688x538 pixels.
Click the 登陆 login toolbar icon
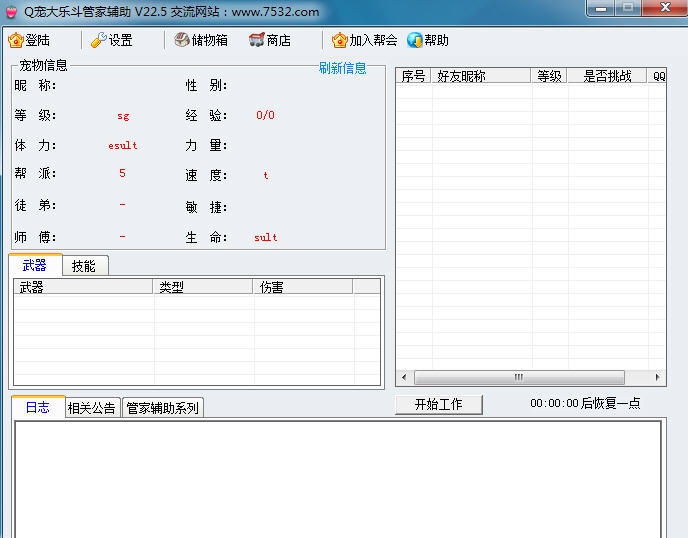pos(16,40)
